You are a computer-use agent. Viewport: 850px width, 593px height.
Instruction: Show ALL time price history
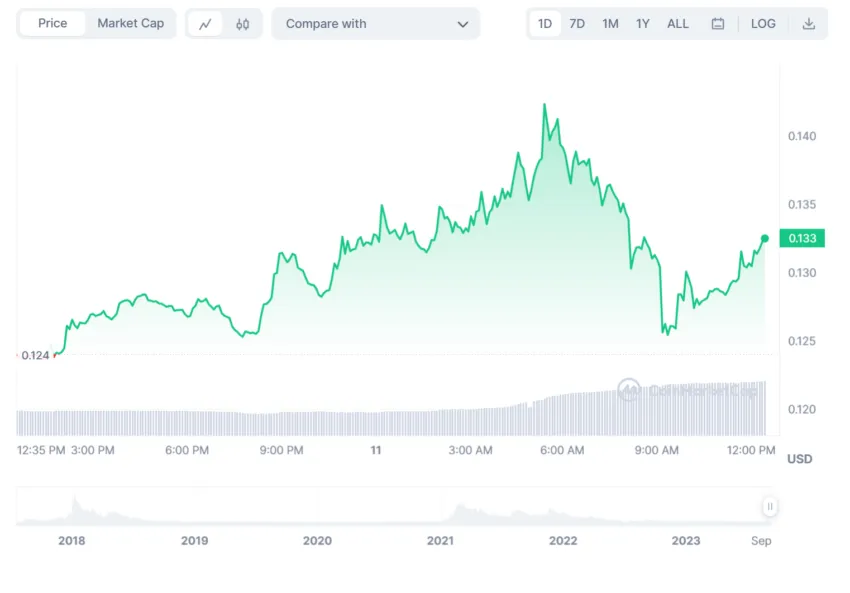pyautogui.click(x=678, y=24)
